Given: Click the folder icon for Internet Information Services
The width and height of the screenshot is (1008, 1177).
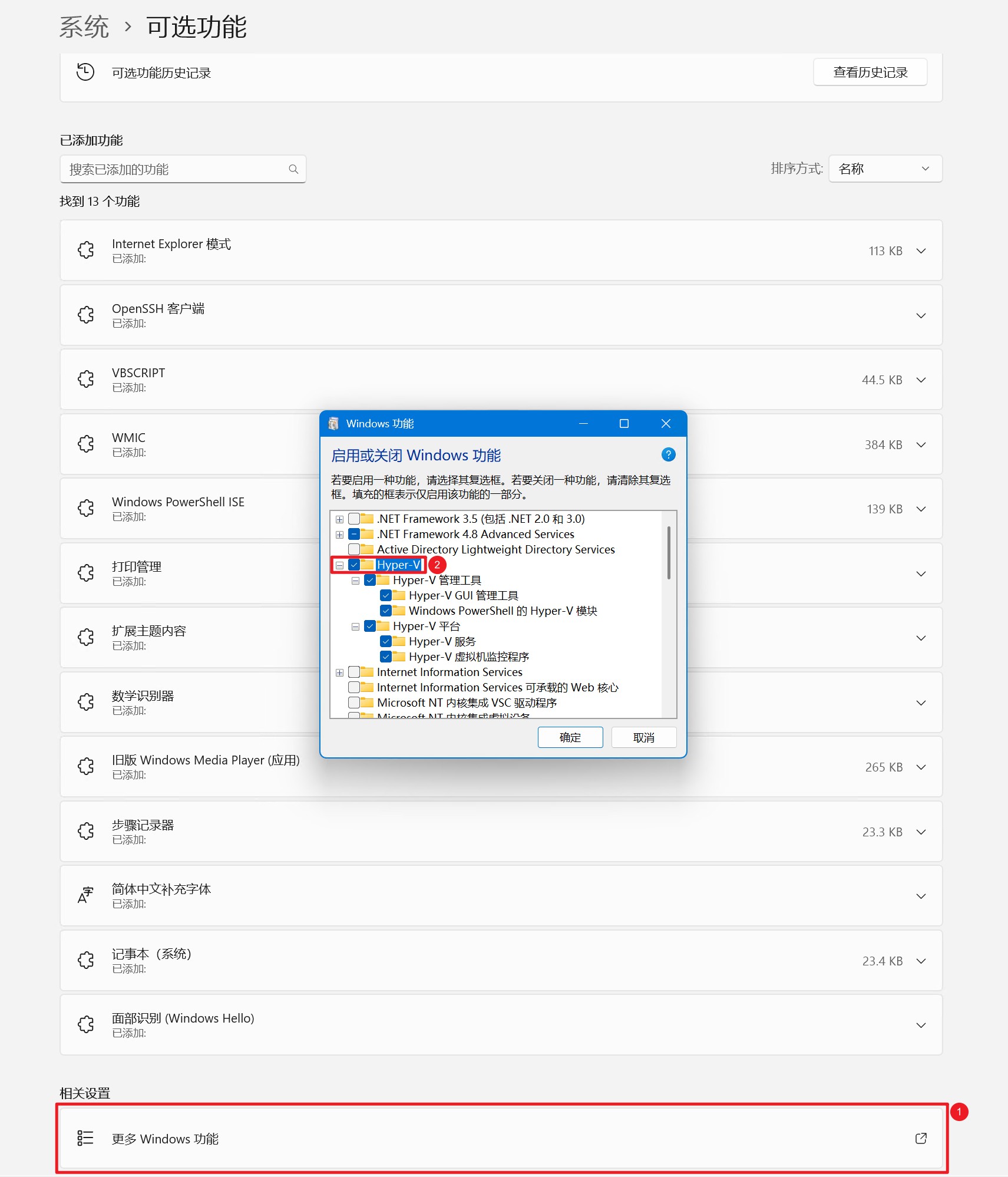Looking at the screenshot, I should [367, 672].
